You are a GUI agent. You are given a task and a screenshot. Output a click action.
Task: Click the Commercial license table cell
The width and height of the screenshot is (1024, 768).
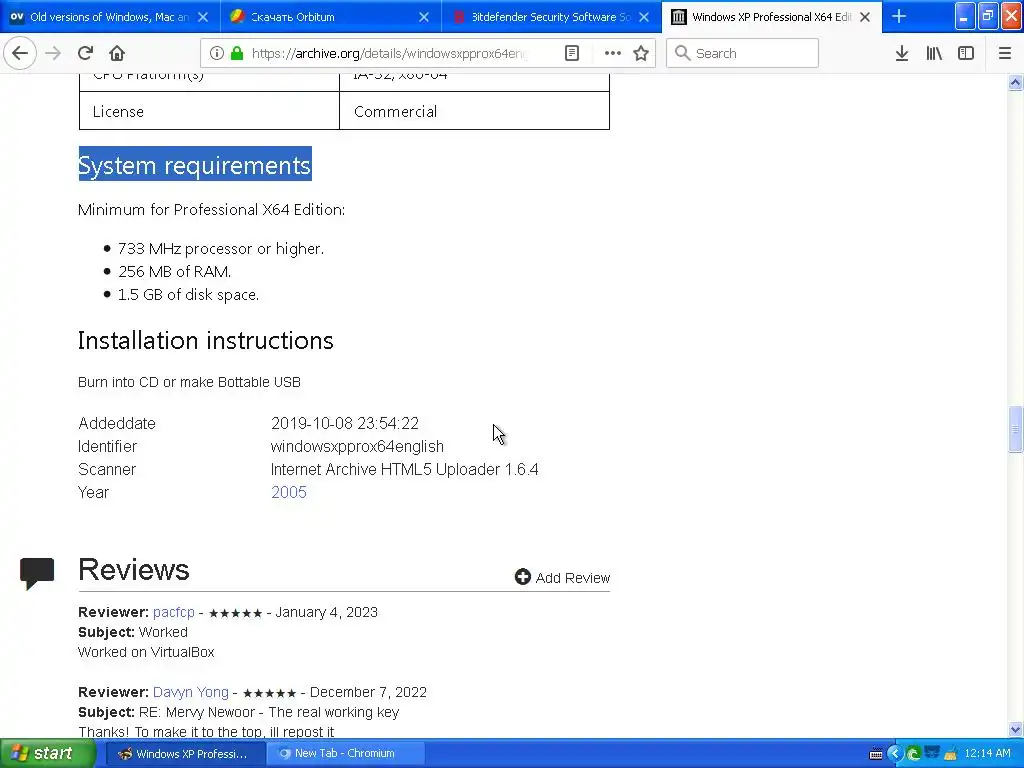click(x=474, y=111)
